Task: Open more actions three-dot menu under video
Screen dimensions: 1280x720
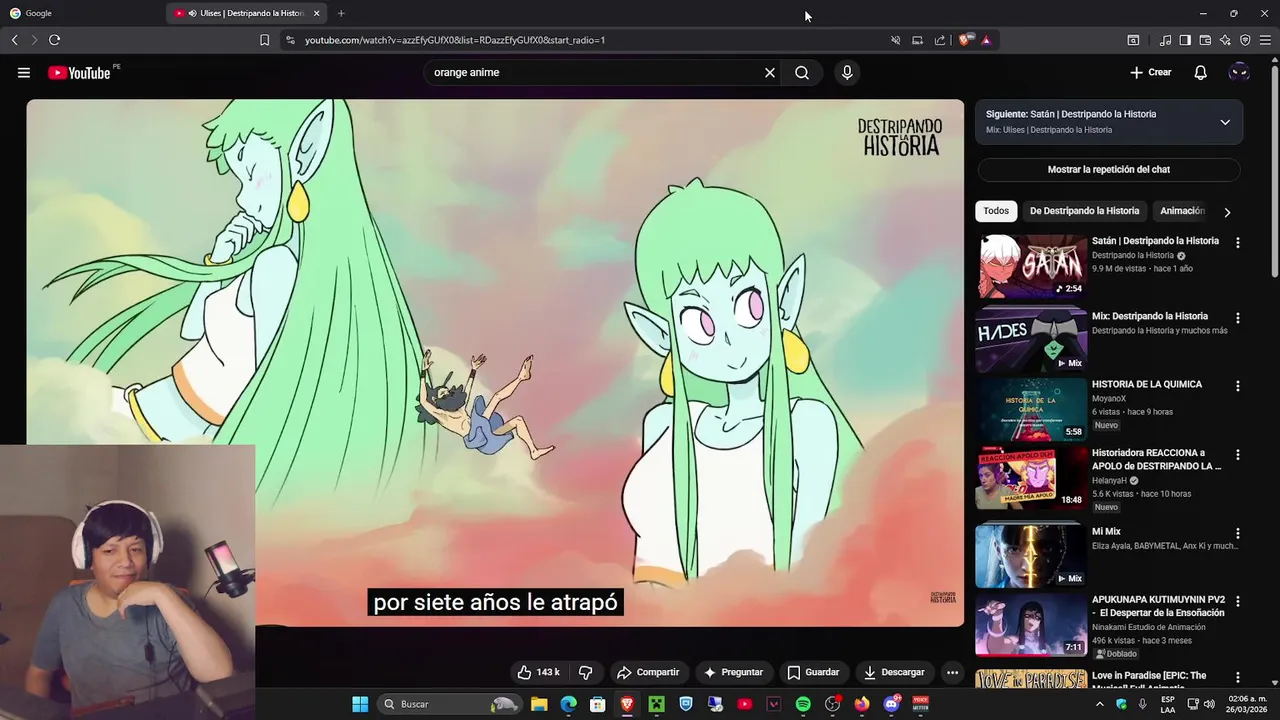Action: pyautogui.click(x=952, y=672)
